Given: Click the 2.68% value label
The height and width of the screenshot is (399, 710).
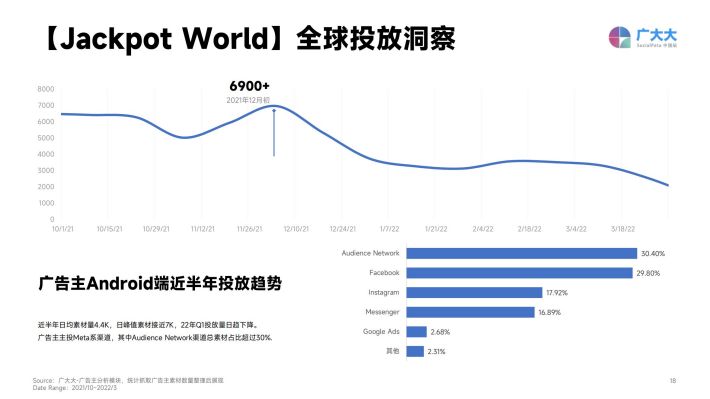Looking at the screenshot, I should 440,332.
